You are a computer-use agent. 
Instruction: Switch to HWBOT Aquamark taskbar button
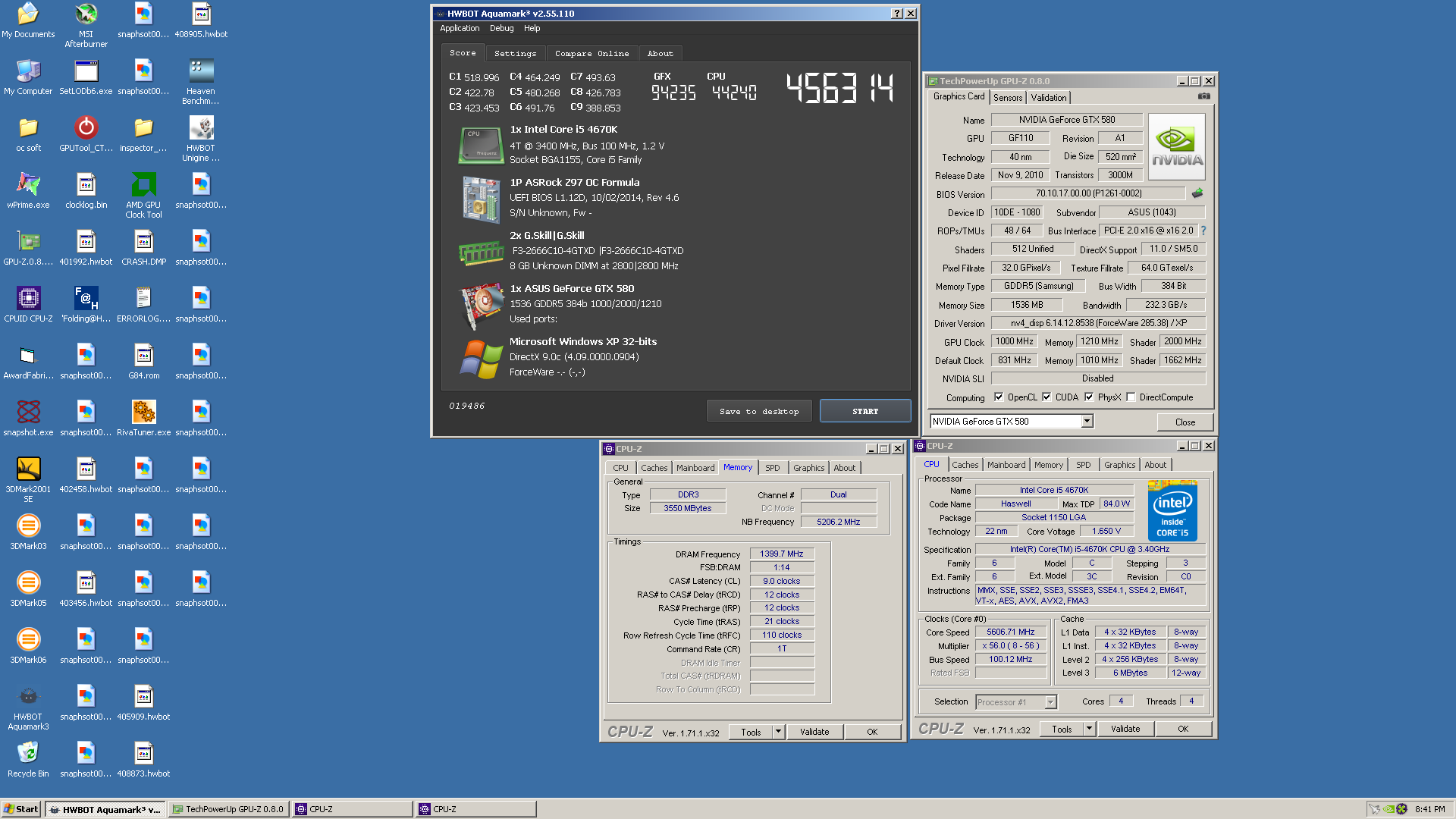coord(104,809)
